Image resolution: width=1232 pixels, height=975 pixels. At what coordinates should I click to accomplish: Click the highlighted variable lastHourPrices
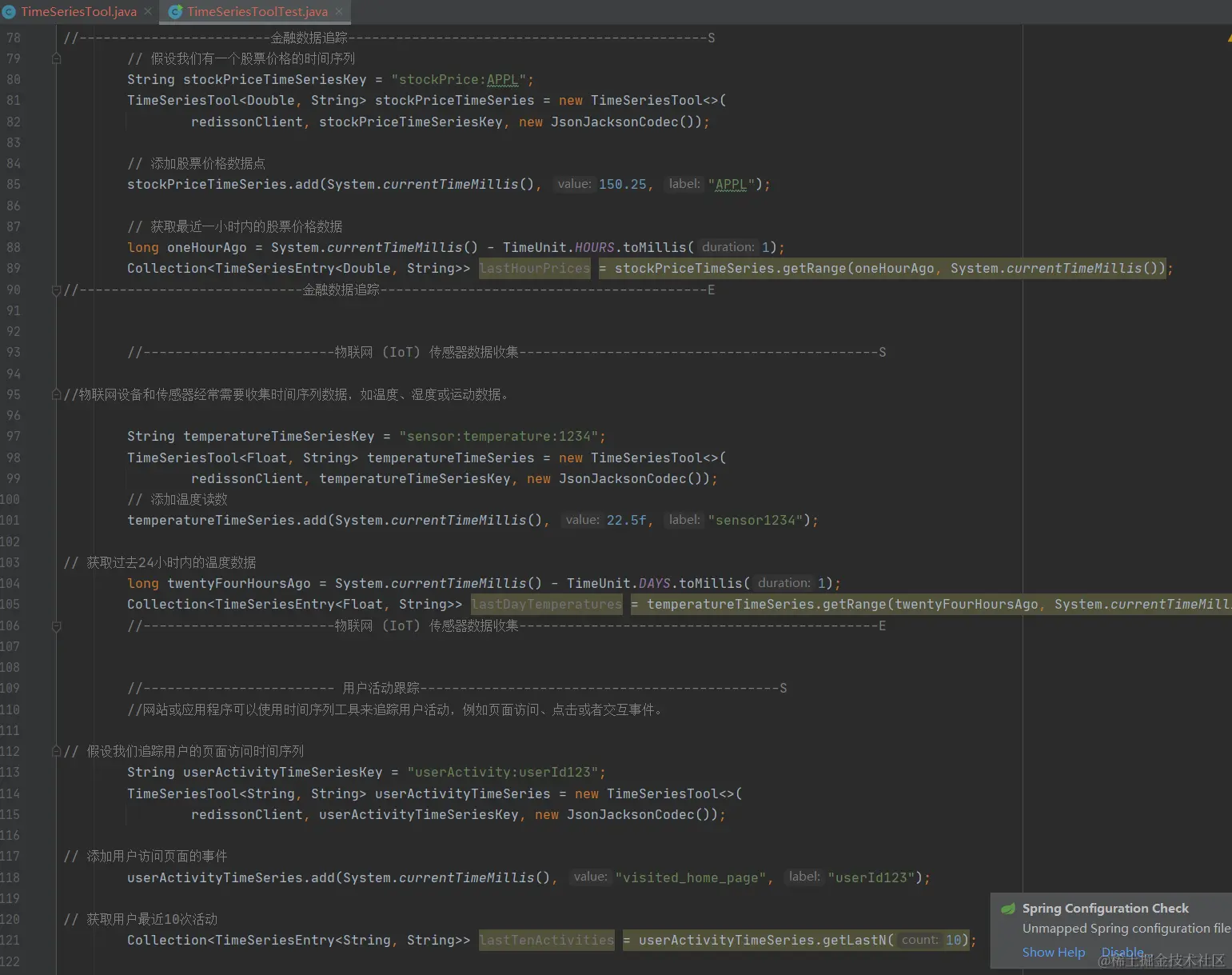535,268
